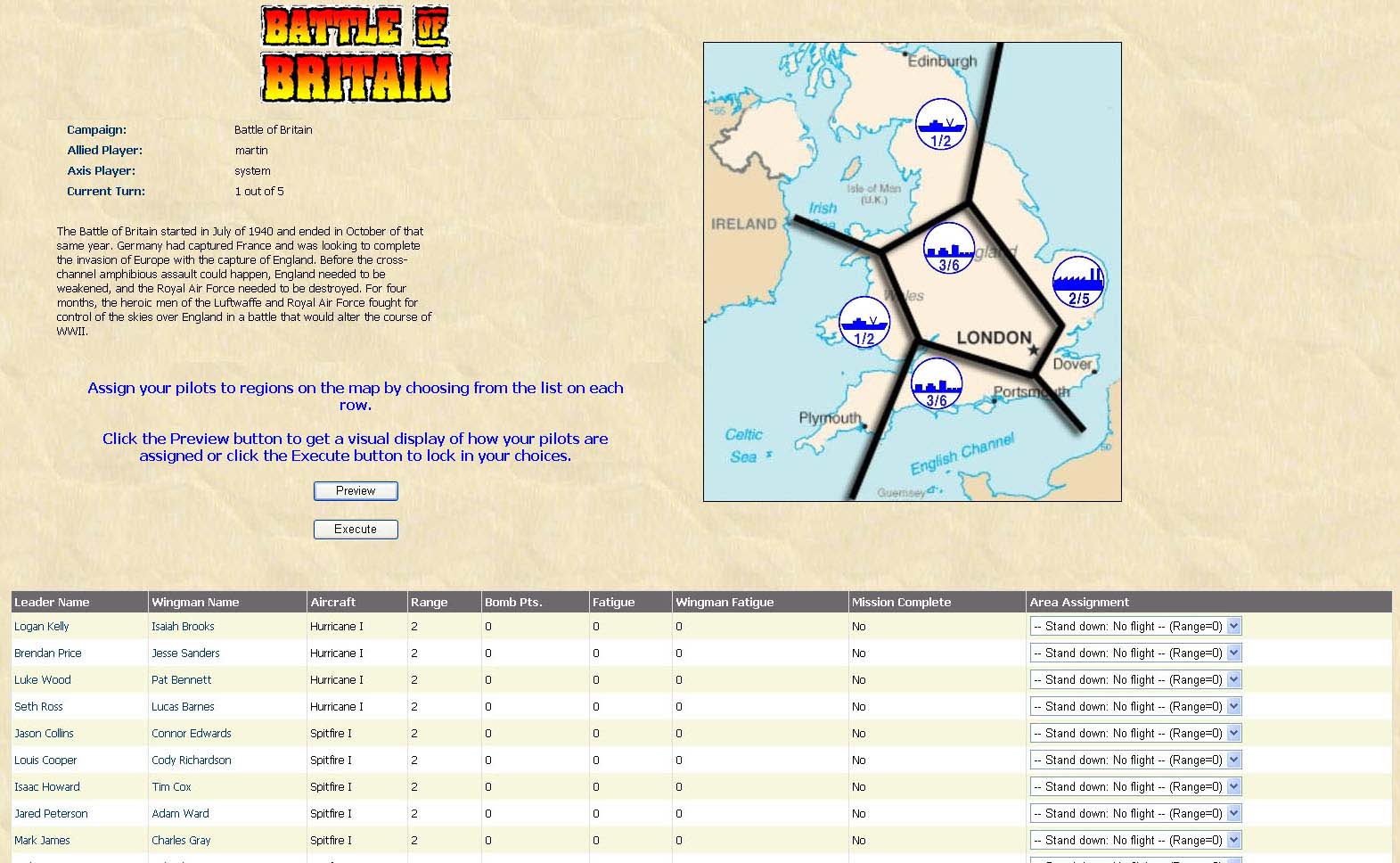Select the 3/6 city icon in central England
This screenshot has width=1400, height=863.
click(948, 248)
